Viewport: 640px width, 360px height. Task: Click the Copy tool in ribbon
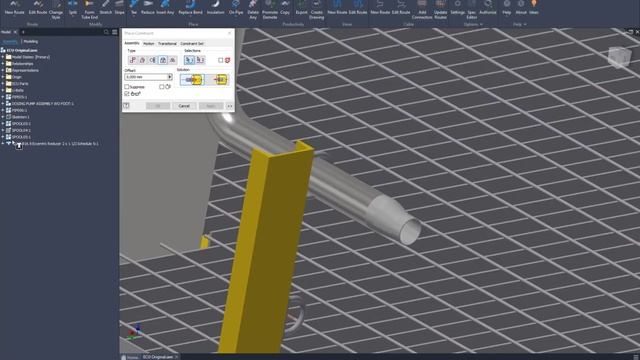[x=285, y=7]
